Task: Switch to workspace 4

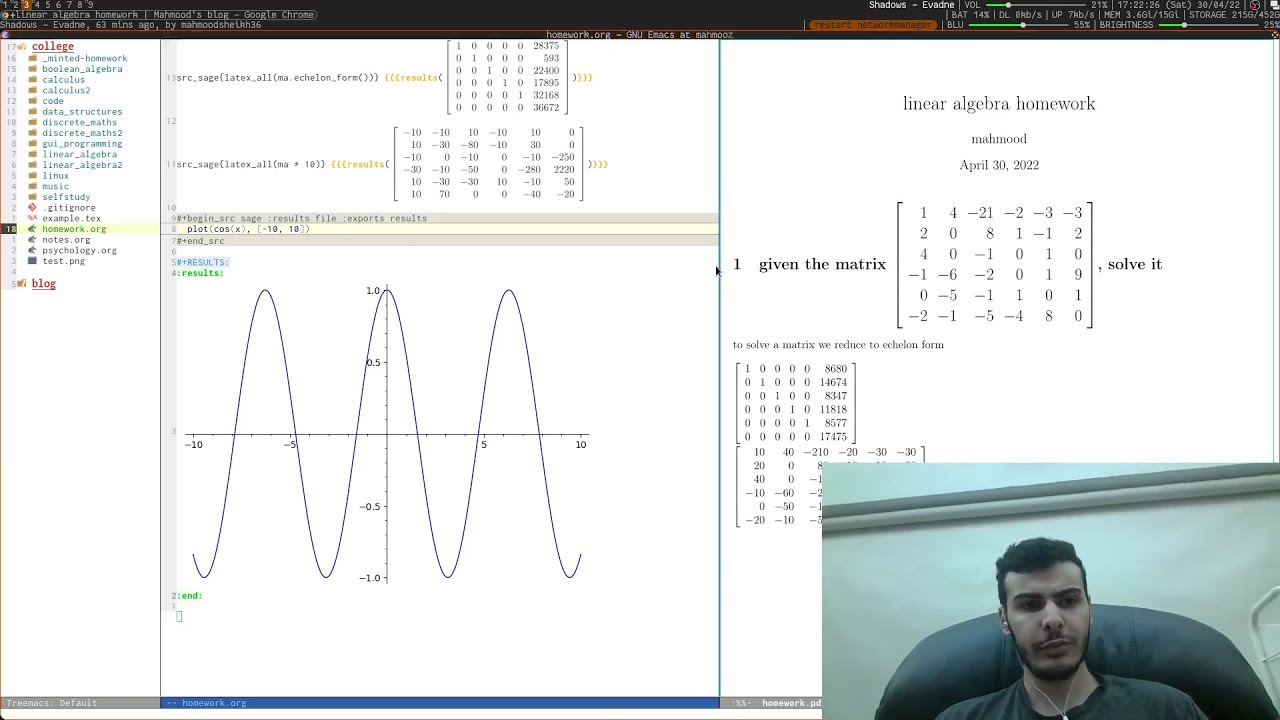Action: point(37,5)
